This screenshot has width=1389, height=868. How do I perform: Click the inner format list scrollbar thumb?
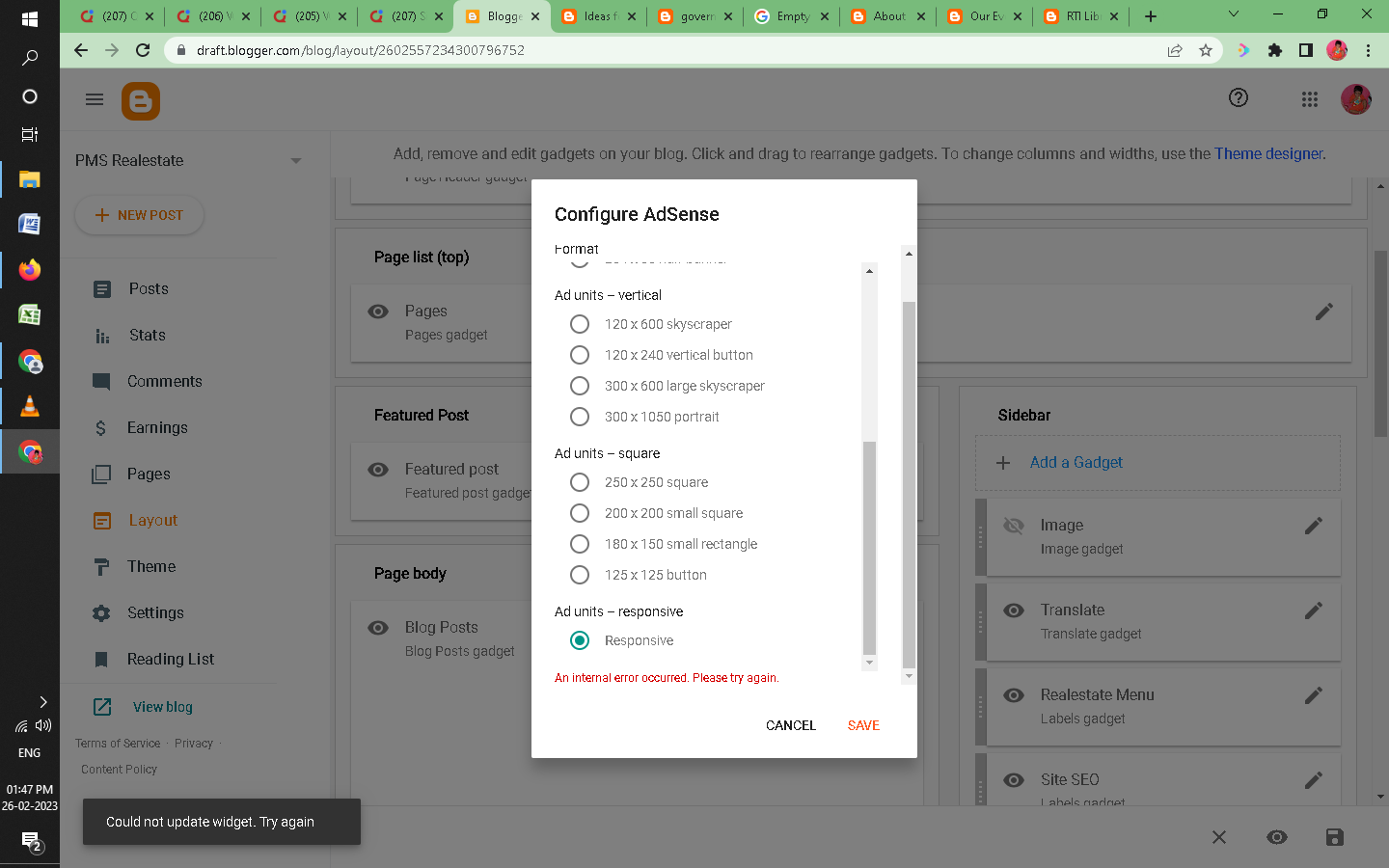[869, 548]
